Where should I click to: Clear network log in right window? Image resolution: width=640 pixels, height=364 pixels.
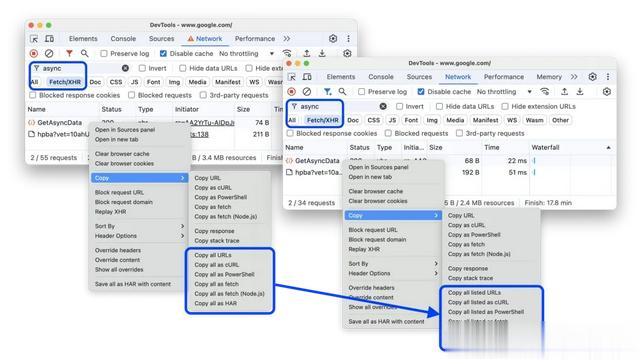307,92
